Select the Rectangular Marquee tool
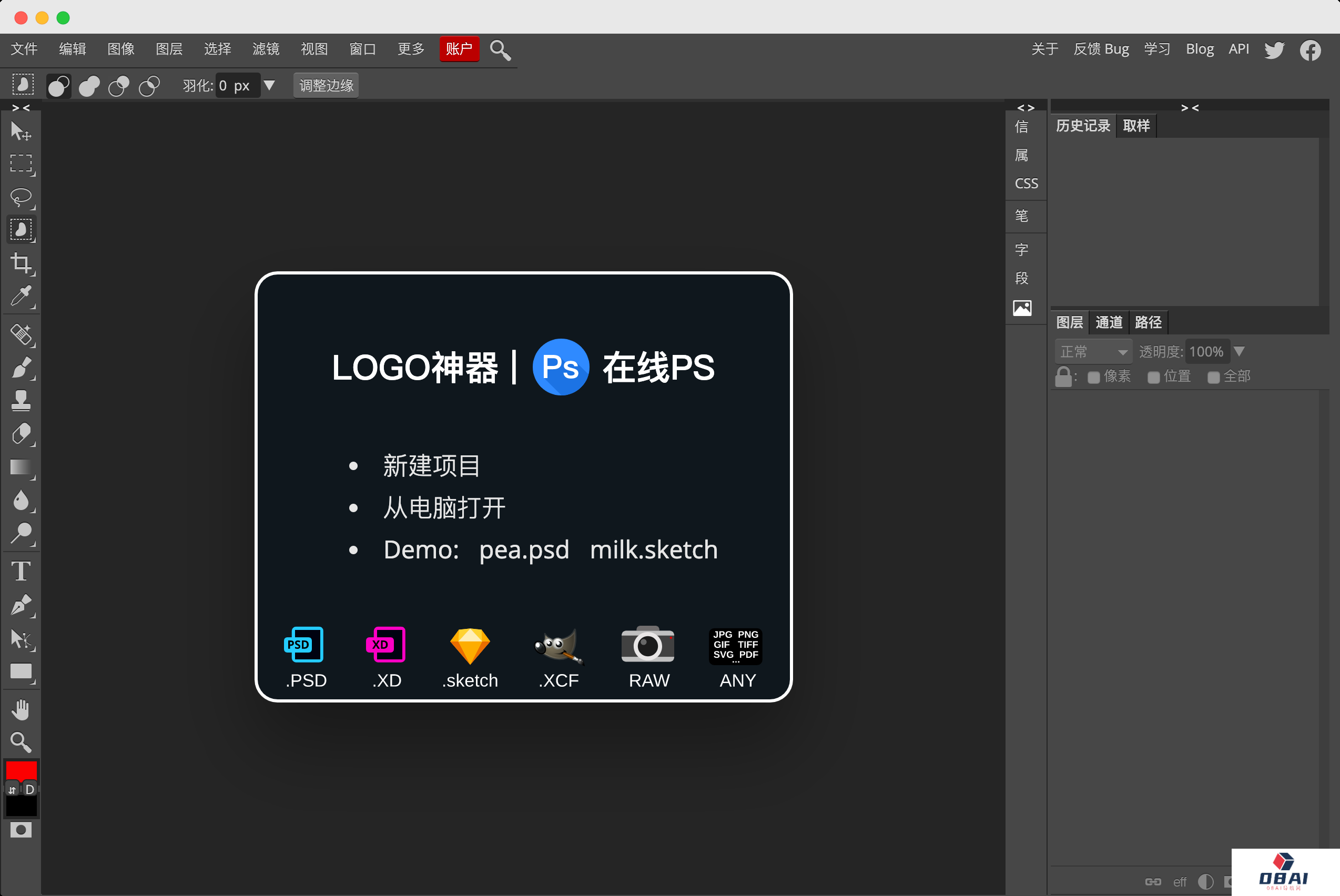1340x896 pixels. [x=21, y=164]
